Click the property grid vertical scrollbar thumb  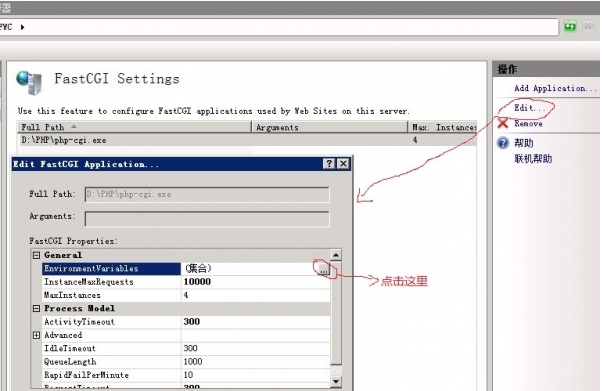tap(336, 313)
